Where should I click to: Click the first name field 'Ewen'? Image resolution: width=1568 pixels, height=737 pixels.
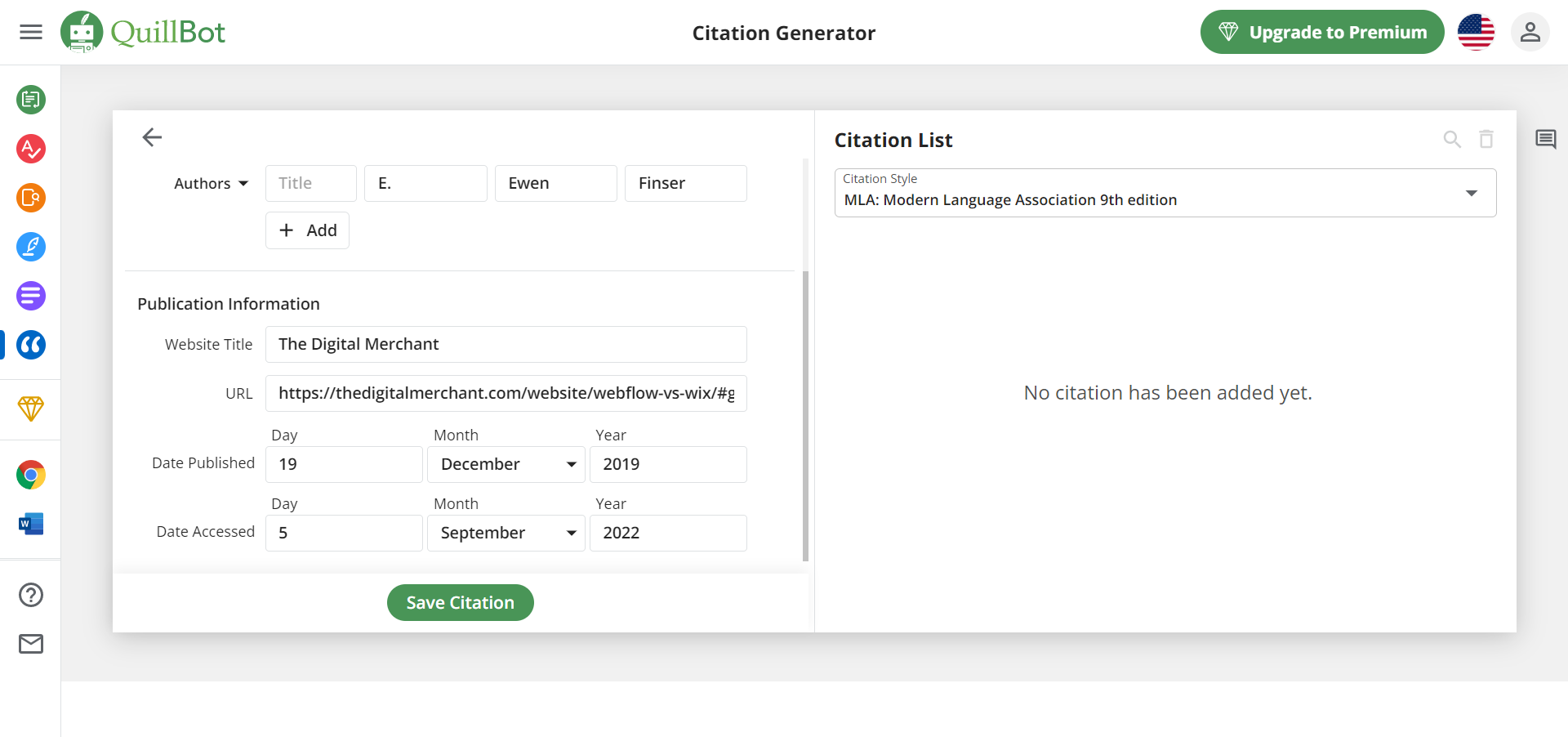tap(556, 183)
